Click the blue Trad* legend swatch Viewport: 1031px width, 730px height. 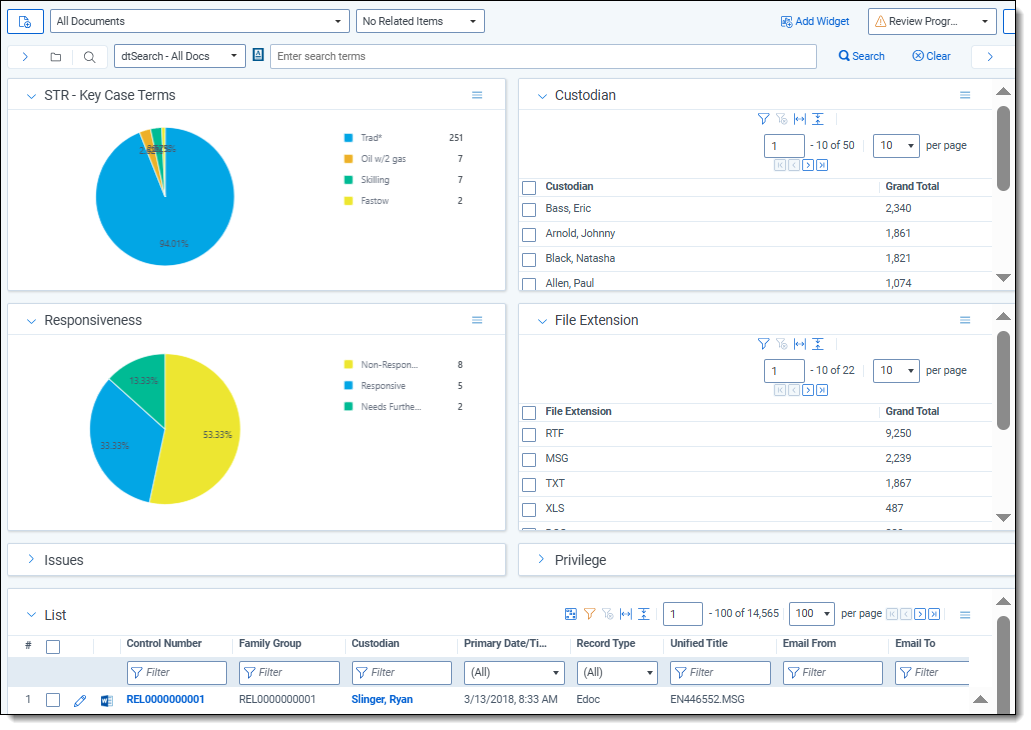[348, 138]
